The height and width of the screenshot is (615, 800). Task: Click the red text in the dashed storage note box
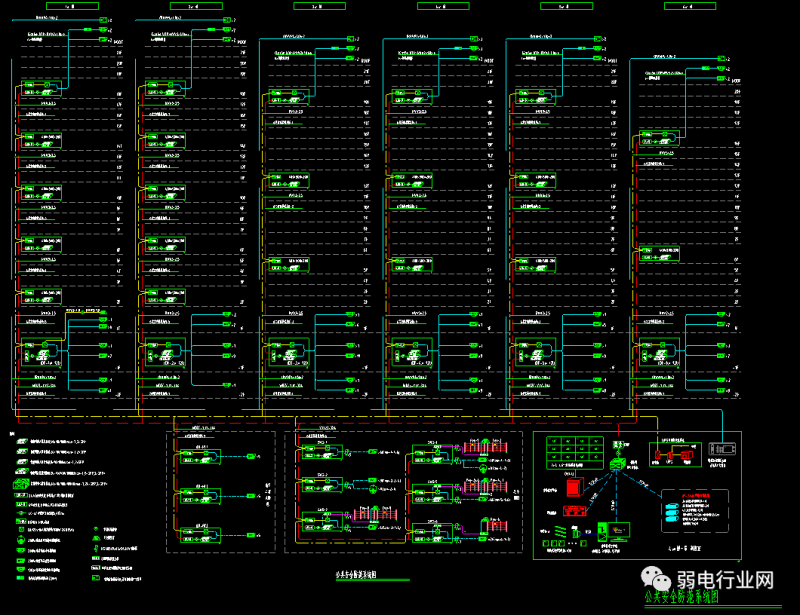(695, 494)
